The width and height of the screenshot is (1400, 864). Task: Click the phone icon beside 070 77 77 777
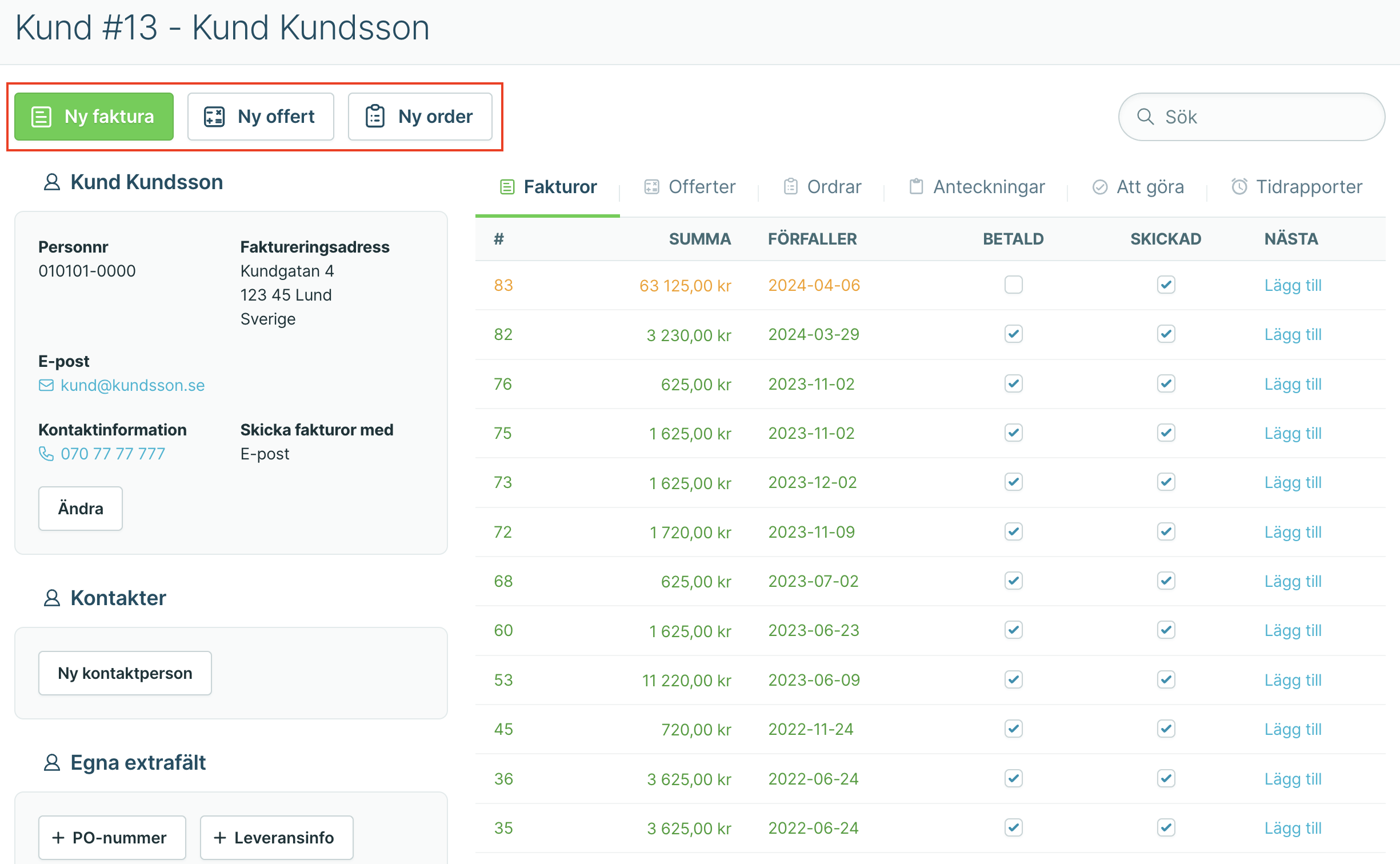point(46,454)
